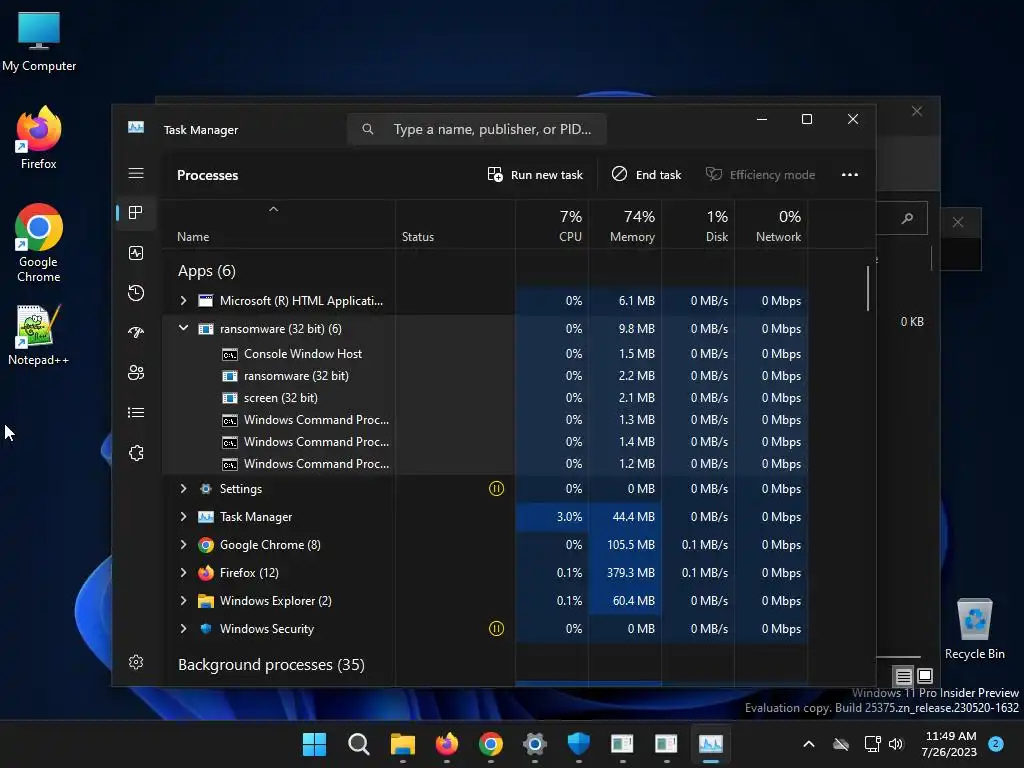Expand the Google Chrome (8) group
Image resolution: width=1024 pixels, height=768 pixels.
coord(184,545)
